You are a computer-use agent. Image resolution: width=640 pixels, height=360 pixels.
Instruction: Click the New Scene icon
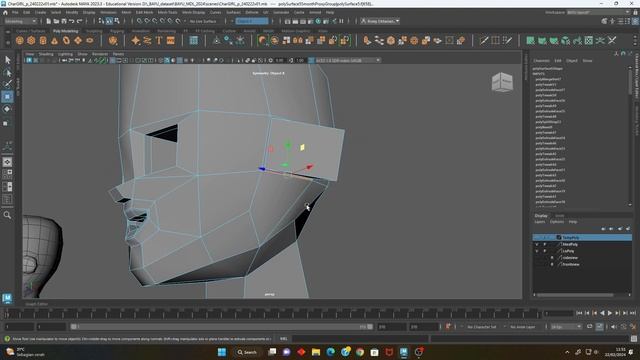pyautogui.click(x=49, y=21)
